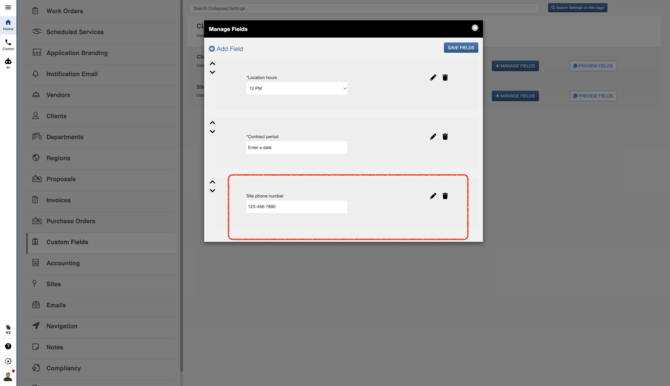The height and width of the screenshot is (386, 670).
Task: Select Custom Fields in the sidebar
Action: click(101, 242)
